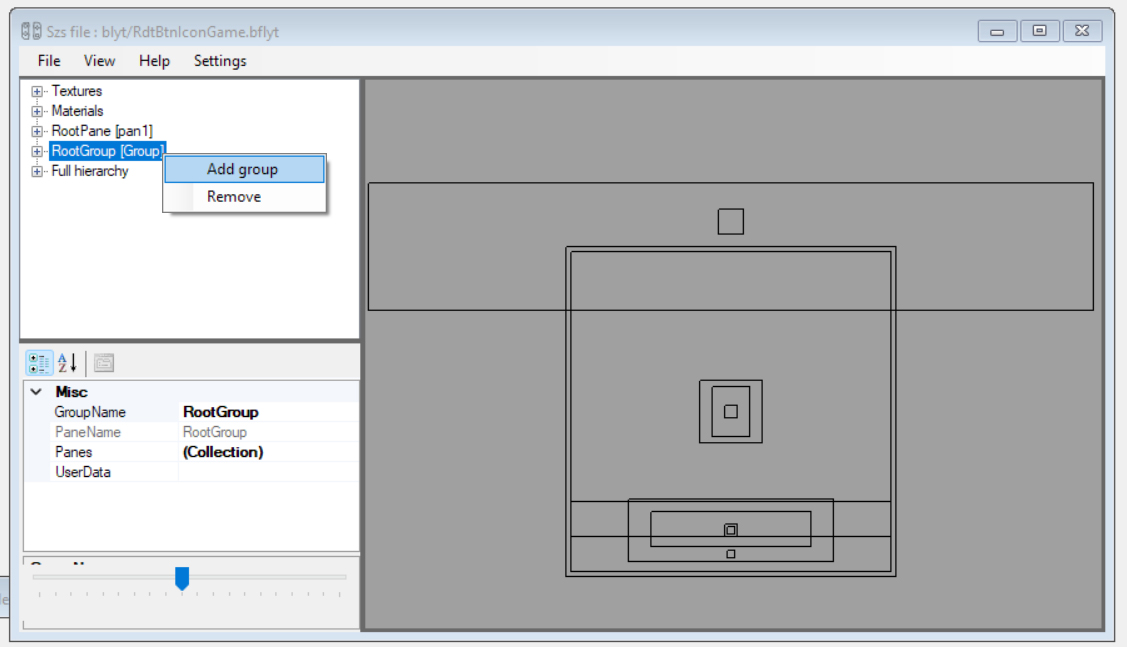Open the View menu
The image size is (1127, 647).
[99, 61]
